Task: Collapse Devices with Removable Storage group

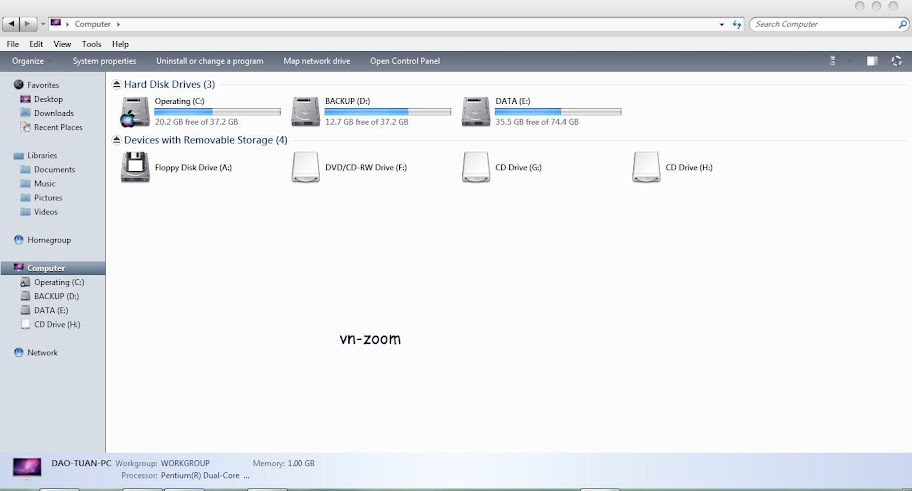Action: point(116,140)
